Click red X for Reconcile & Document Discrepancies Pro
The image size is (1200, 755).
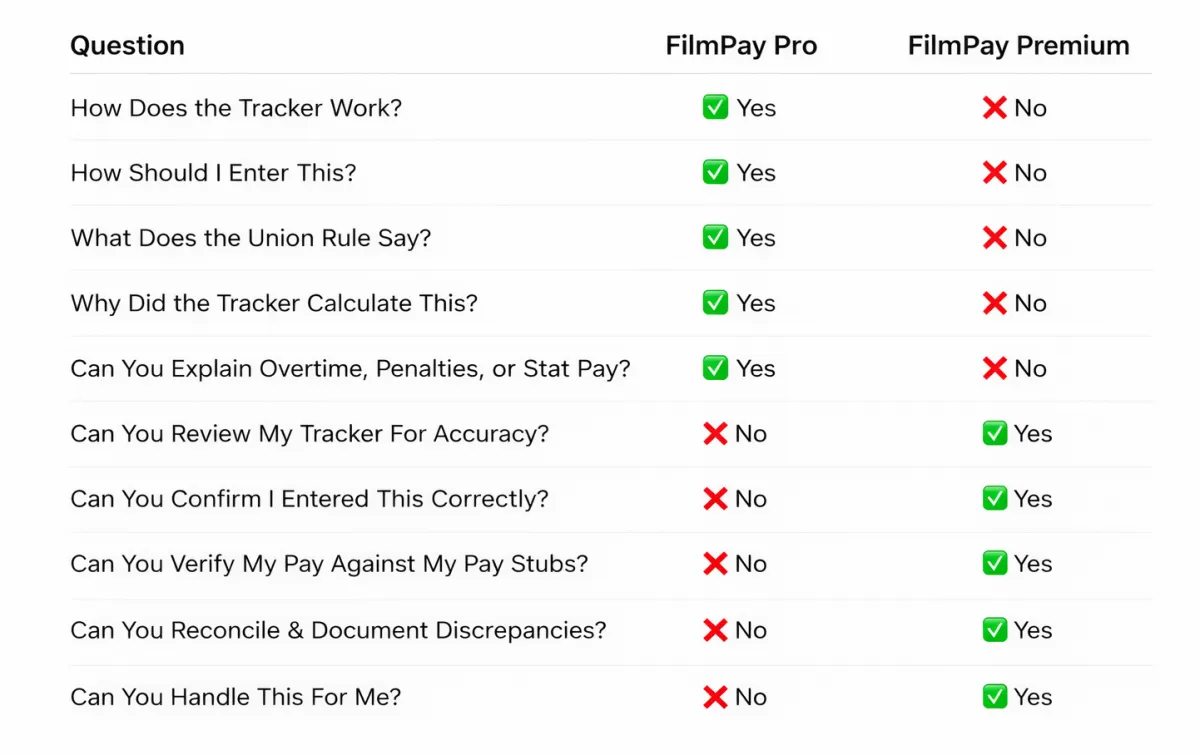pos(715,630)
